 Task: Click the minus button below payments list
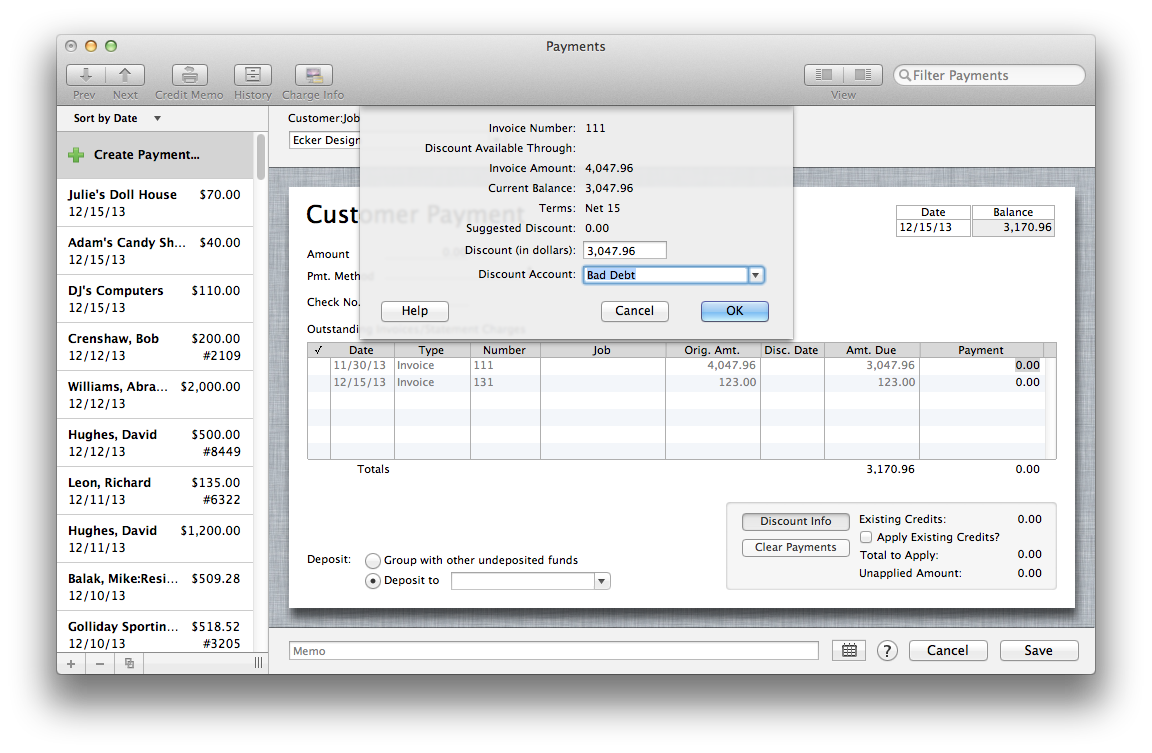tap(100, 663)
